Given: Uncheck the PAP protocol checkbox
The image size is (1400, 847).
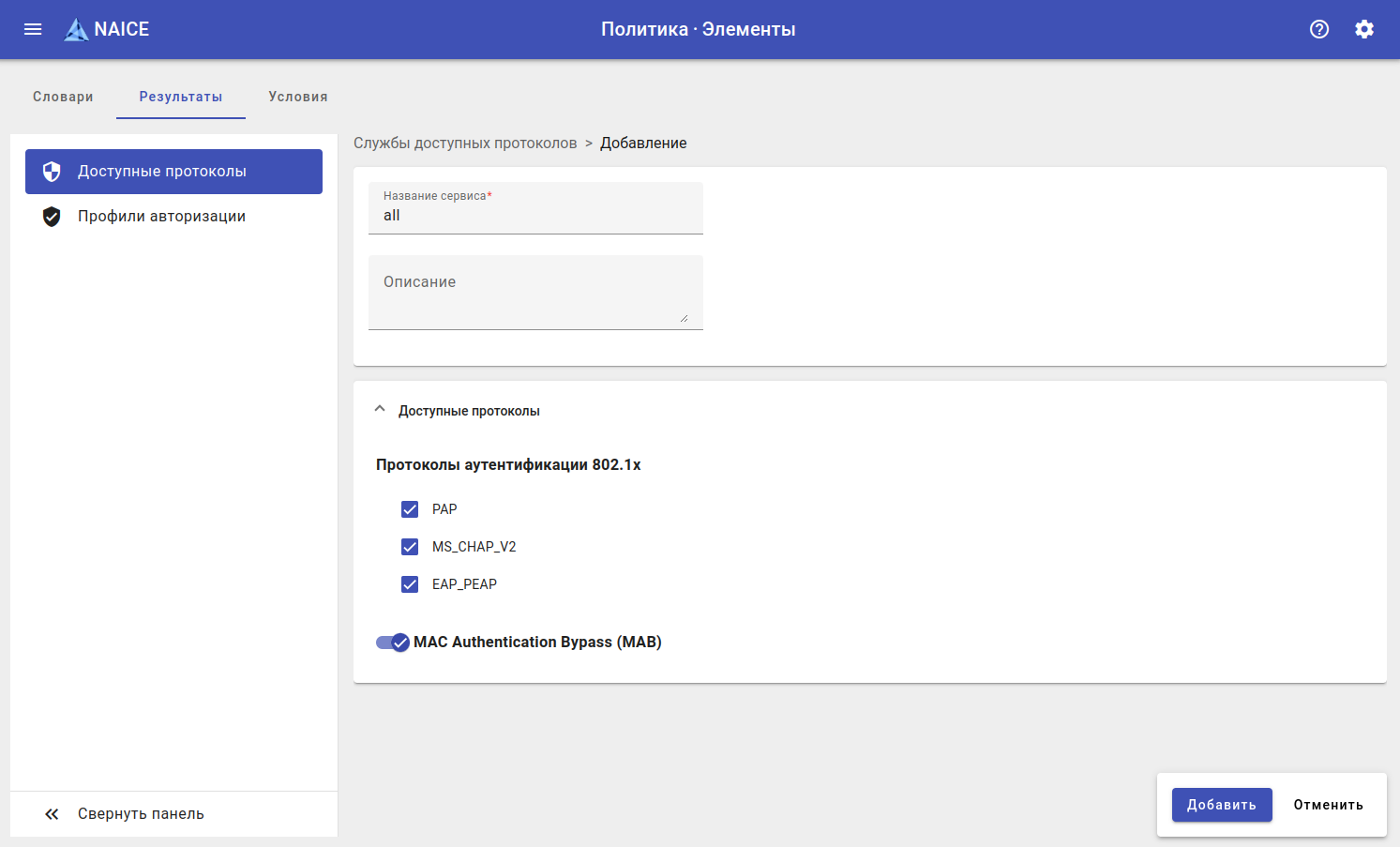Looking at the screenshot, I should (x=410, y=509).
